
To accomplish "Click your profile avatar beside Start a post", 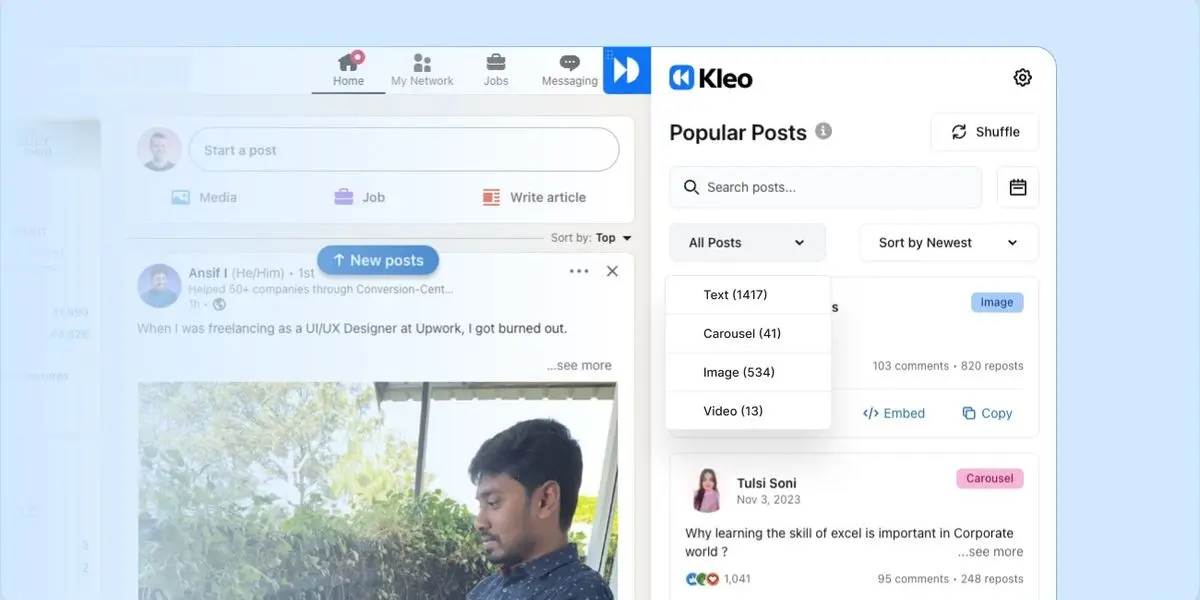I will tap(159, 150).
